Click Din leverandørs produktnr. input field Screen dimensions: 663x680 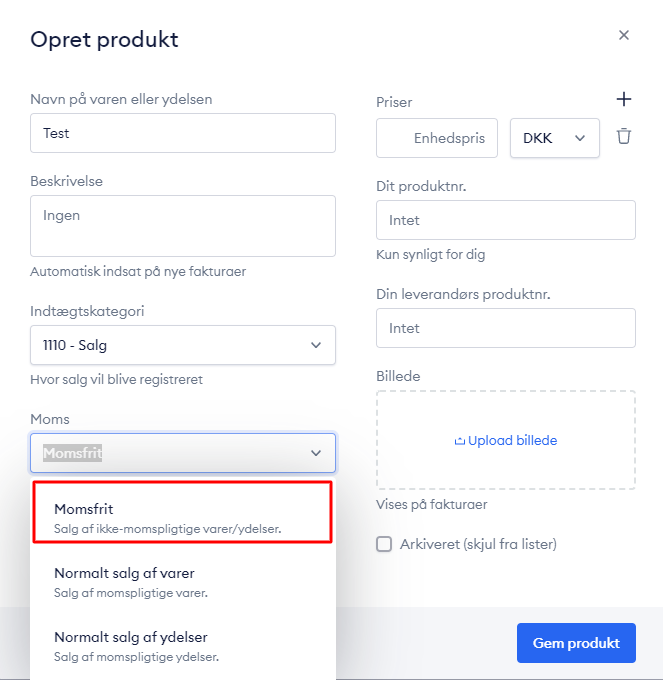click(x=506, y=328)
